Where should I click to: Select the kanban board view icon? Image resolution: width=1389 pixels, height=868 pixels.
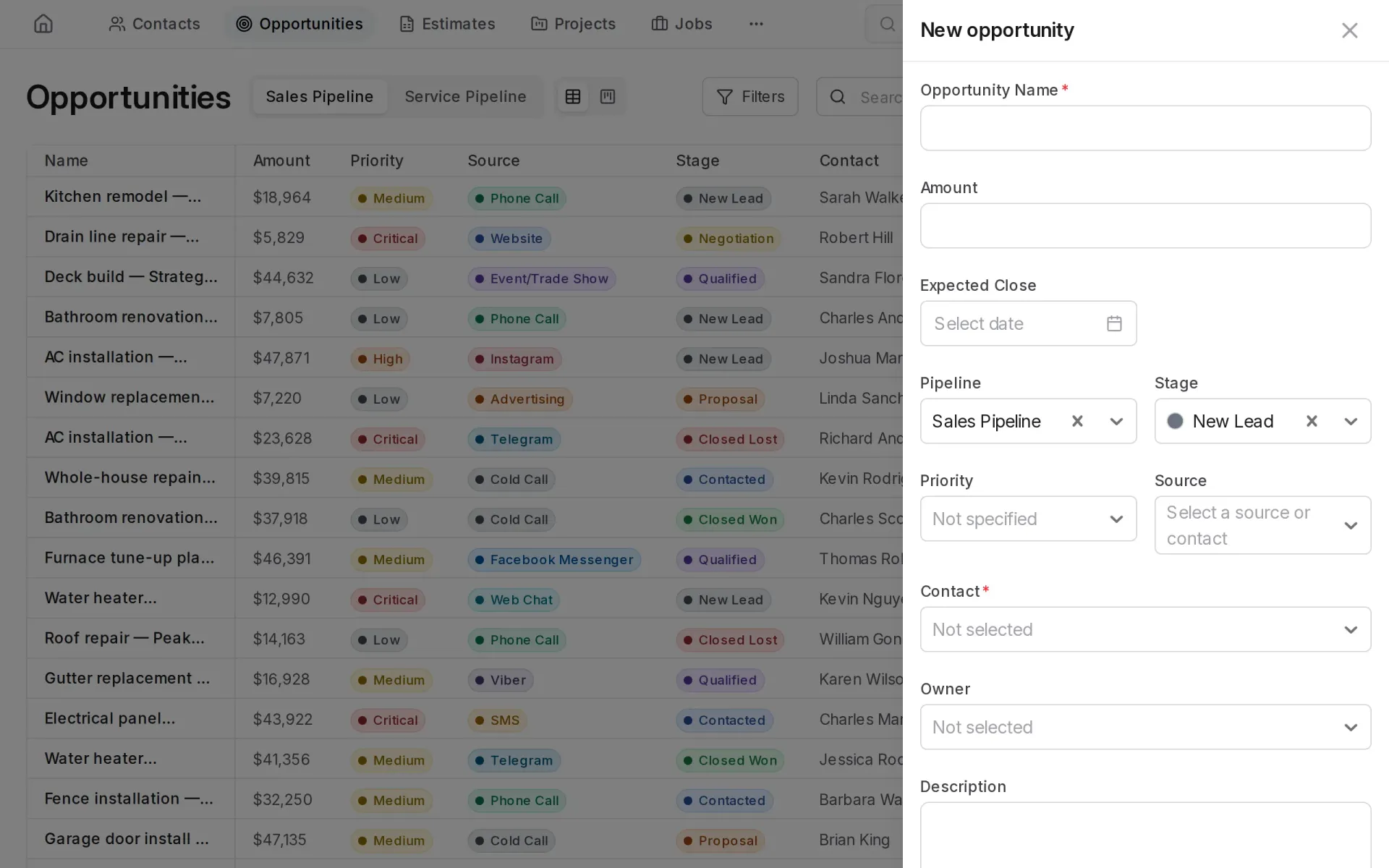pyautogui.click(x=608, y=97)
